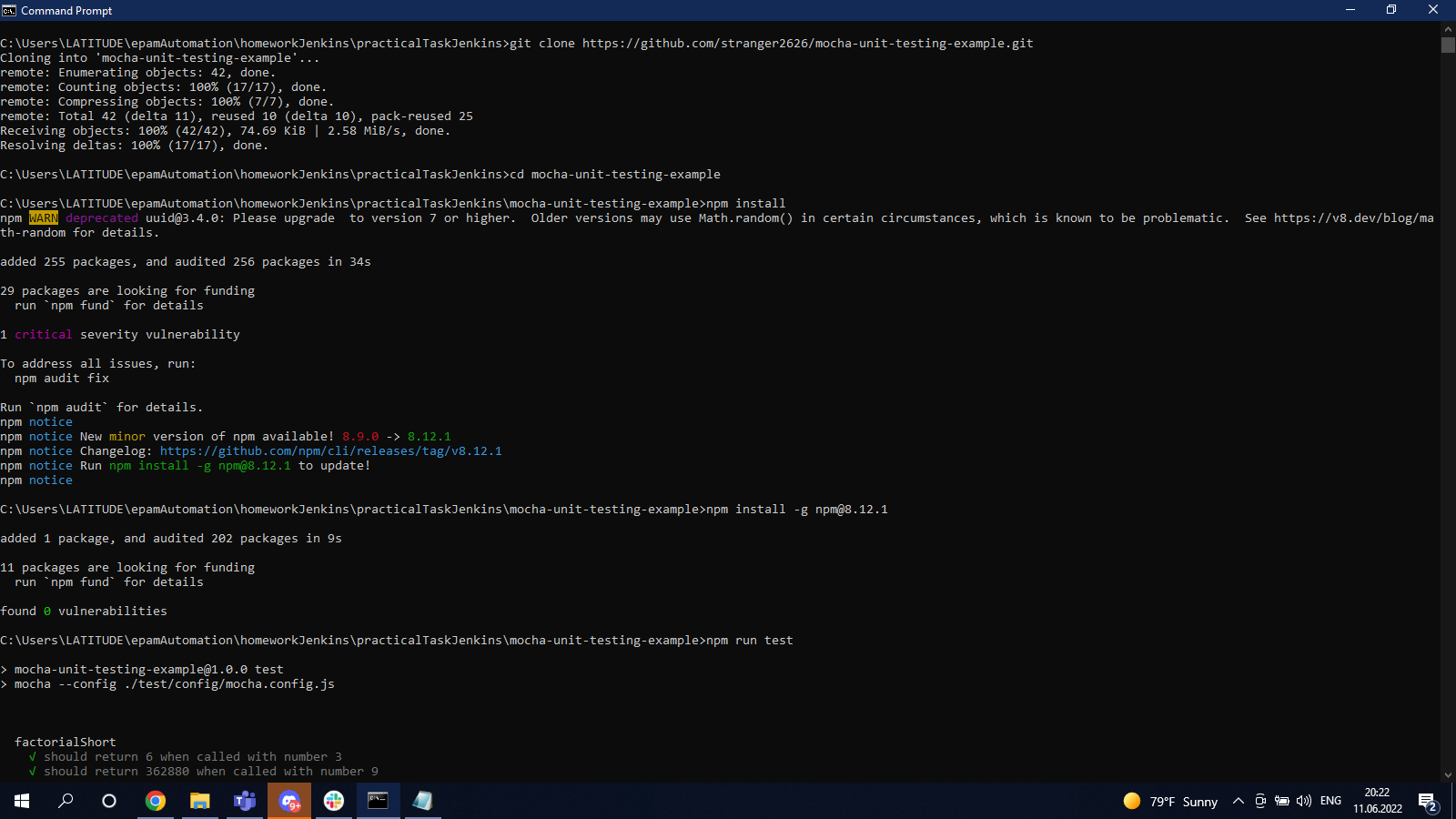The height and width of the screenshot is (819, 1456).
Task: Open window menu via title bar C:\ icon
Action: [x=10, y=10]
